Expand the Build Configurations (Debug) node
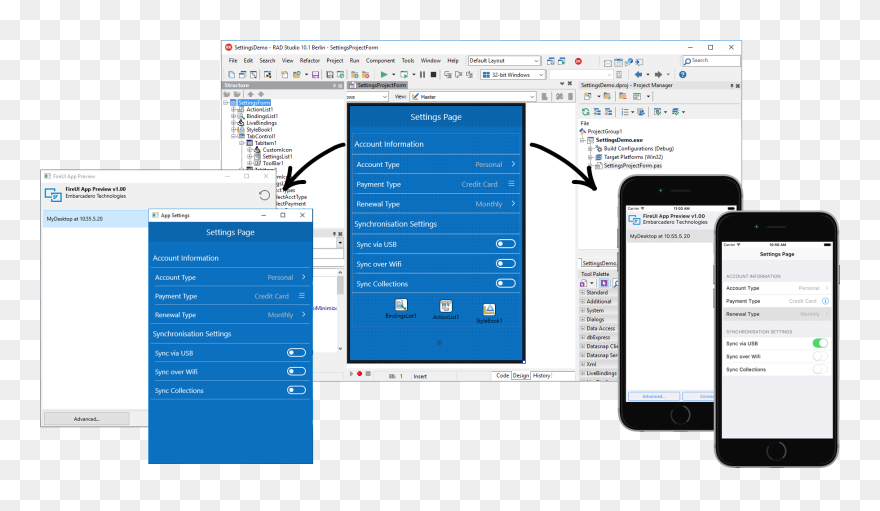 (591, 149)
